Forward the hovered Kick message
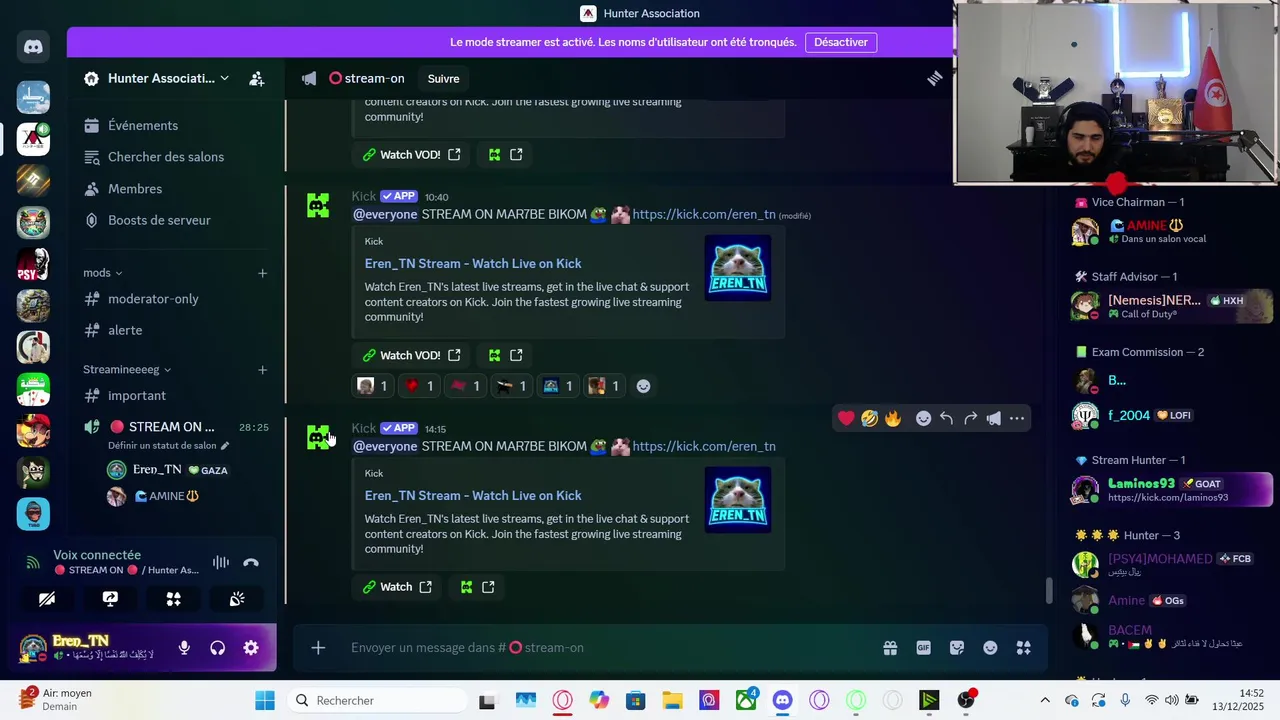The height and width of the screenshot is (720, 1280). click(x=970, y=418)
